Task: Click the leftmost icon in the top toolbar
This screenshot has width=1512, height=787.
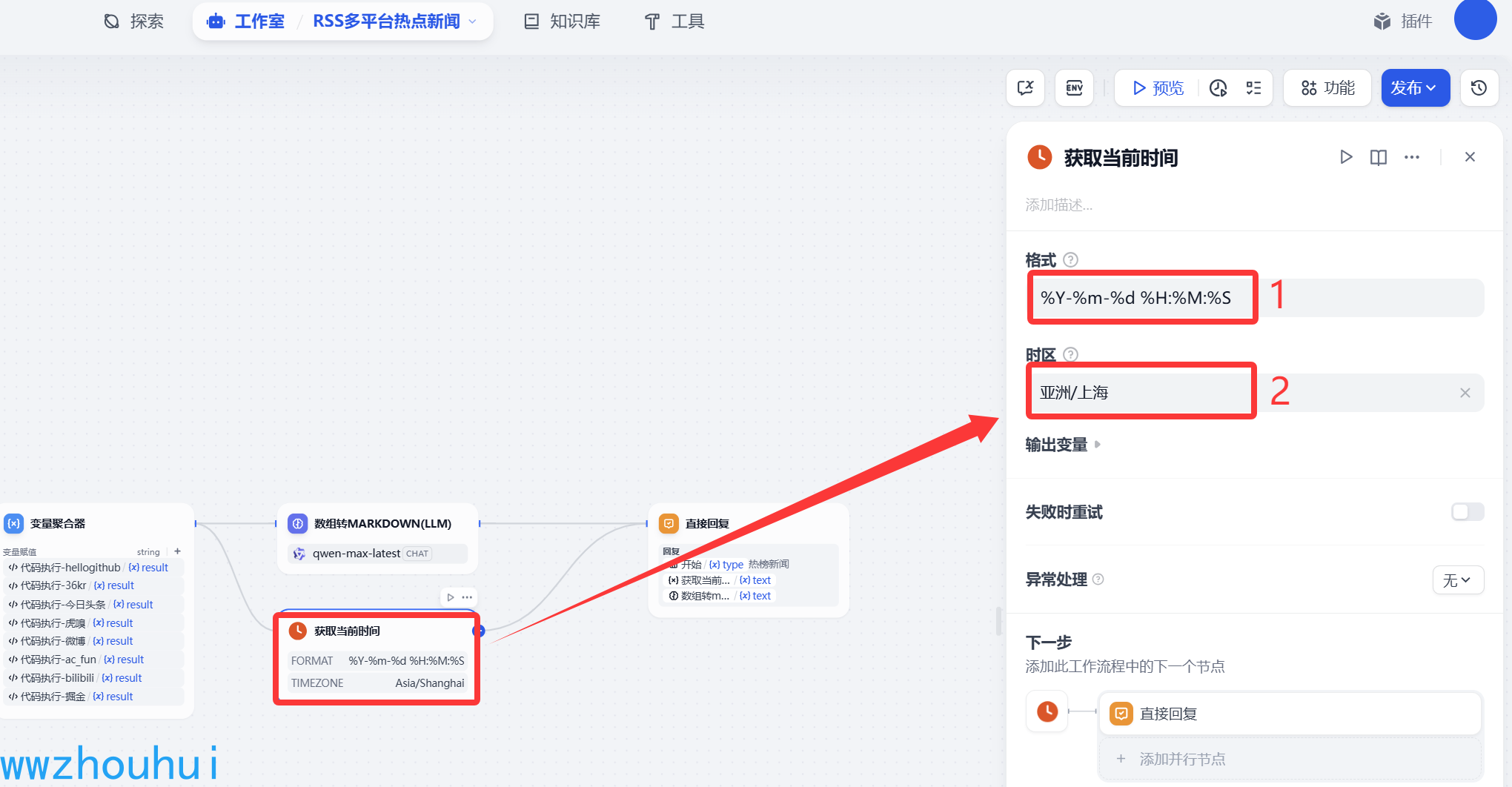Action: pyautogui.click(x=1026, y=88)
